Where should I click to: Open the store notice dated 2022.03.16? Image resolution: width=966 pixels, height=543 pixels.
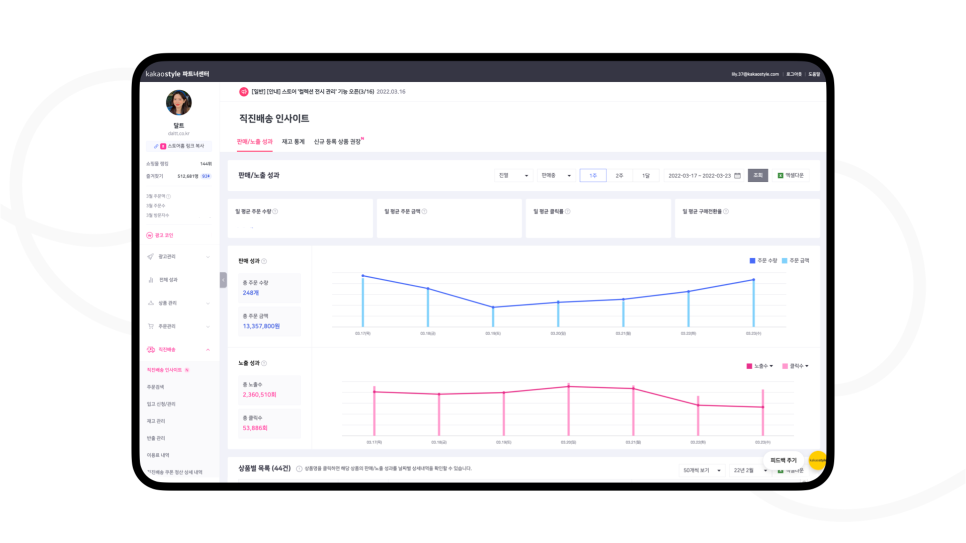click(328, 92)
